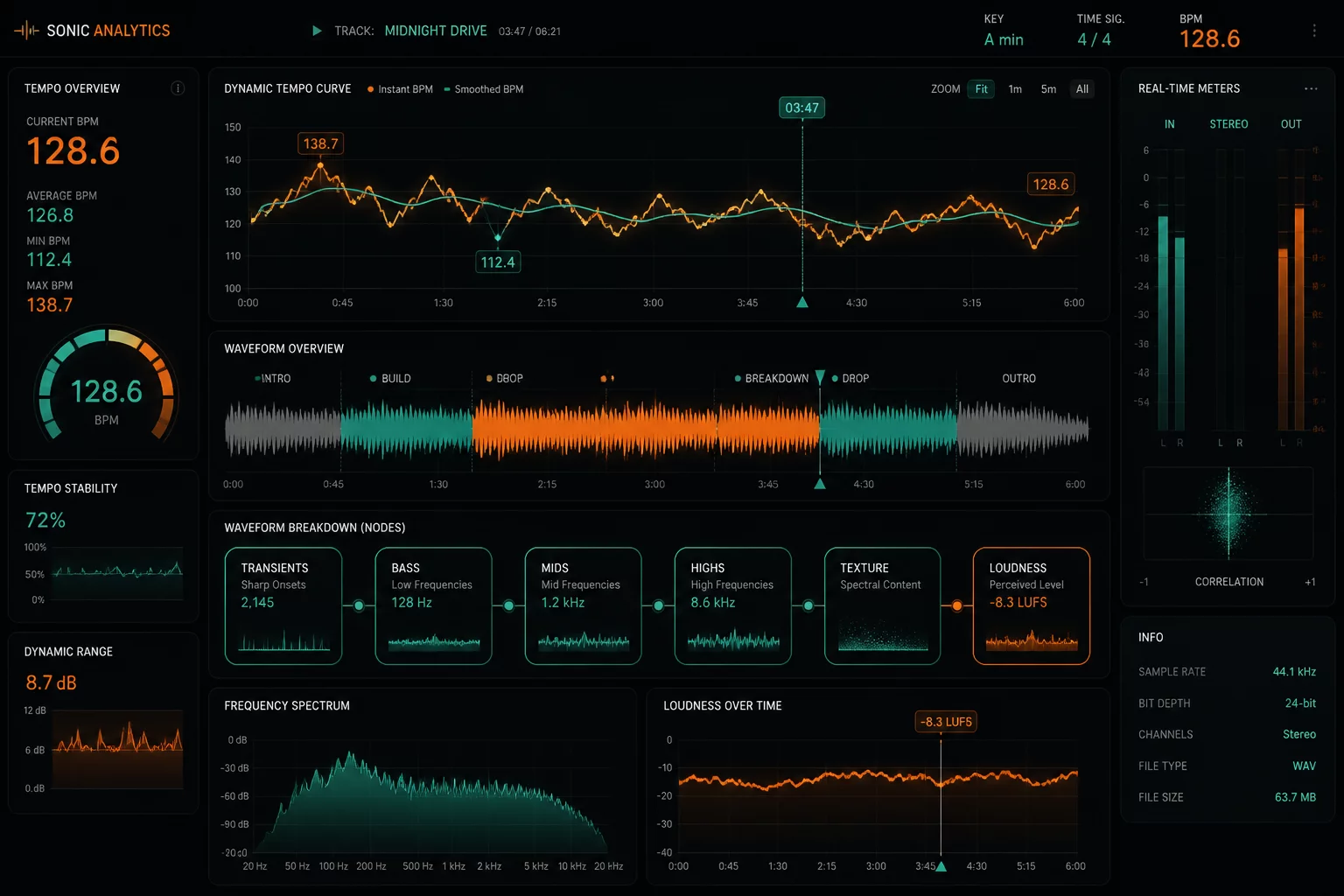Open the Texture node card

(882, 605)
